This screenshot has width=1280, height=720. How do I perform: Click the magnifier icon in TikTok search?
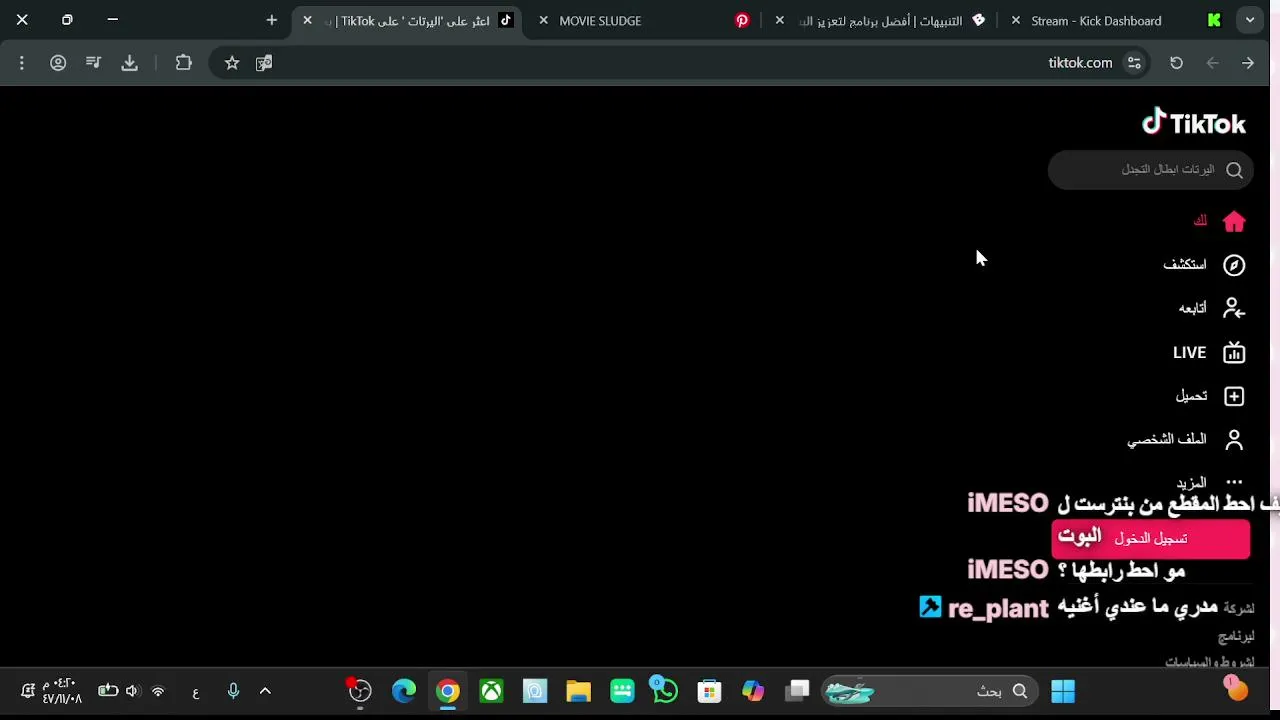click(x=1234, y=170)
